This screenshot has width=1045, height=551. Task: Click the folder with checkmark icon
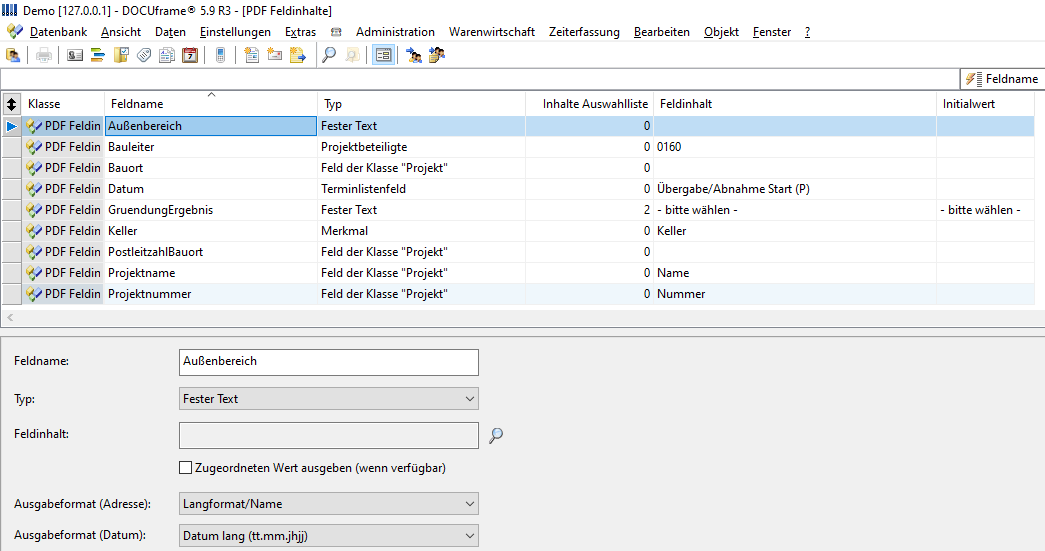(x=121, y=55)
